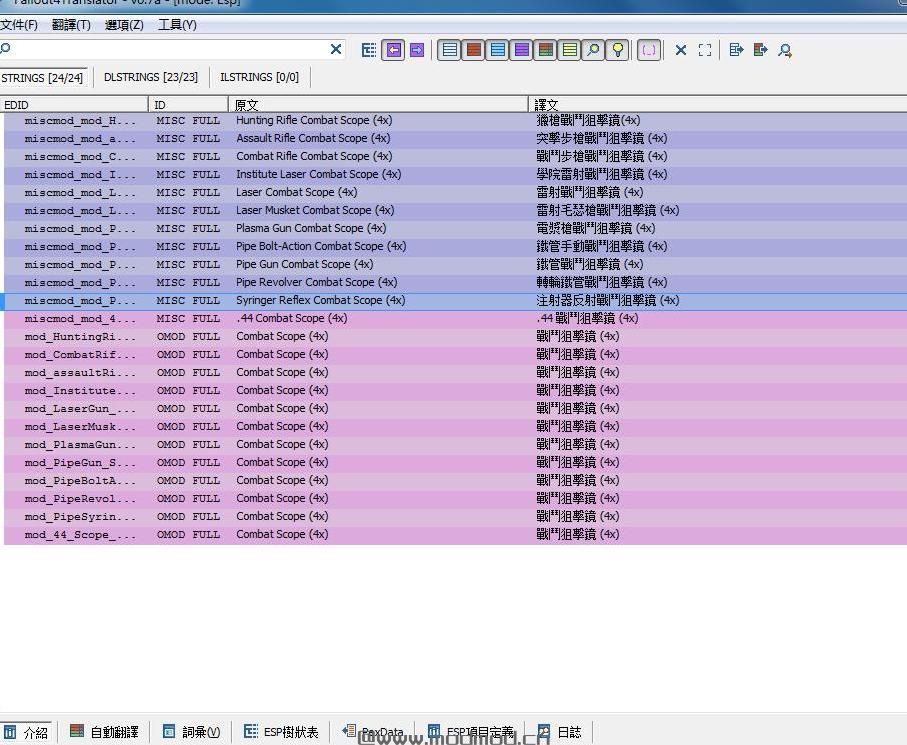
Task: Toggle the white rows filter button
Action: point(449,50)
